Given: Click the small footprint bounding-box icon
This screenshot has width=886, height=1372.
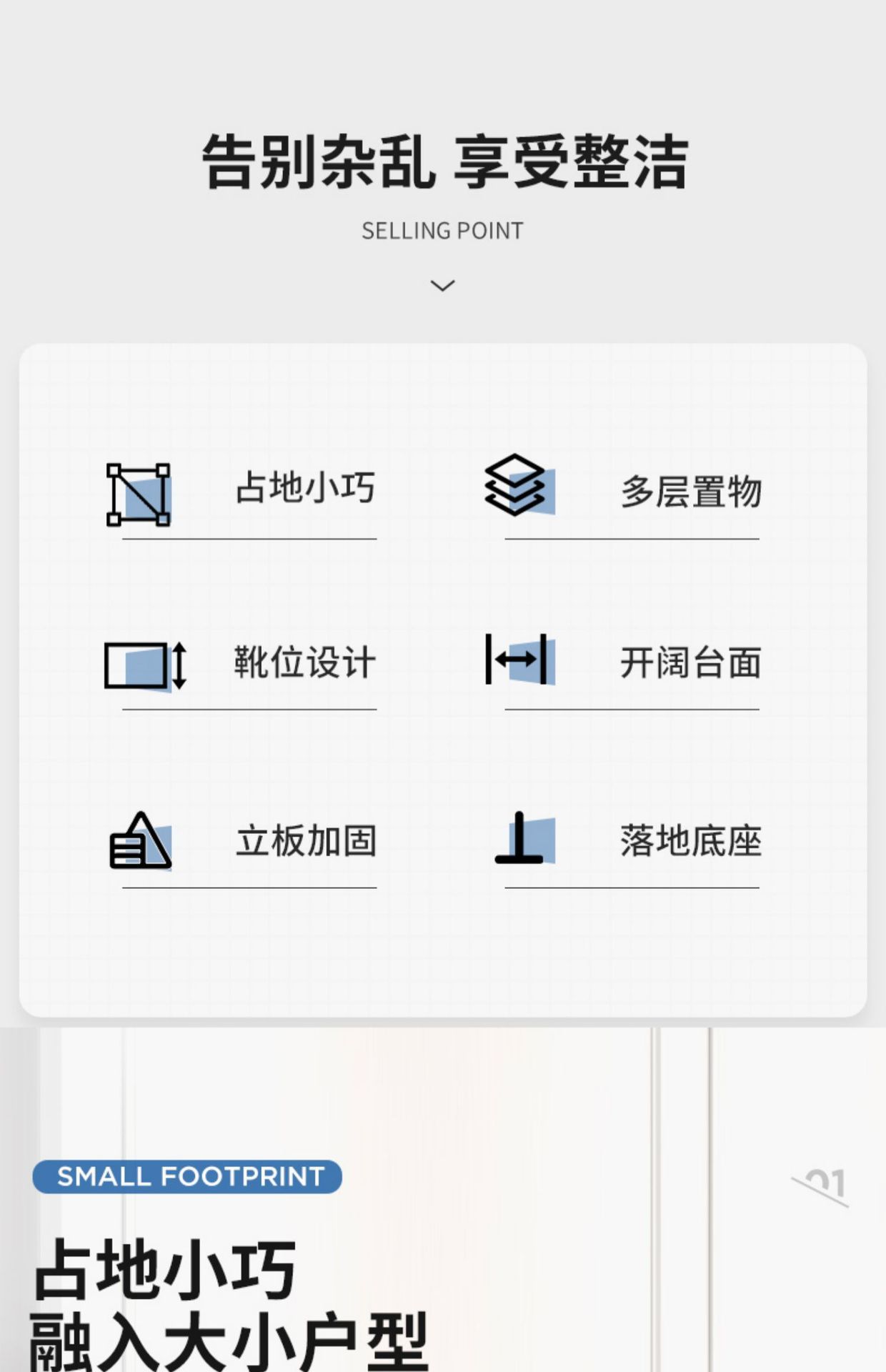Looking at the screenshot, I should pos(139,494).
